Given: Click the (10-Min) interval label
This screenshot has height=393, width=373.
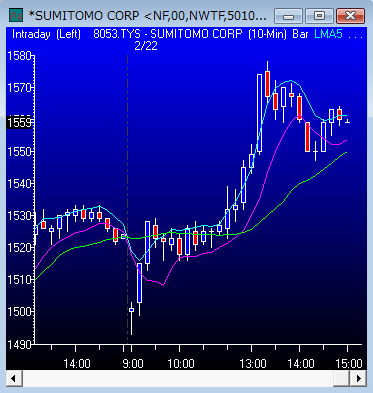Looking at the screenshot, I should click(267, 34).
